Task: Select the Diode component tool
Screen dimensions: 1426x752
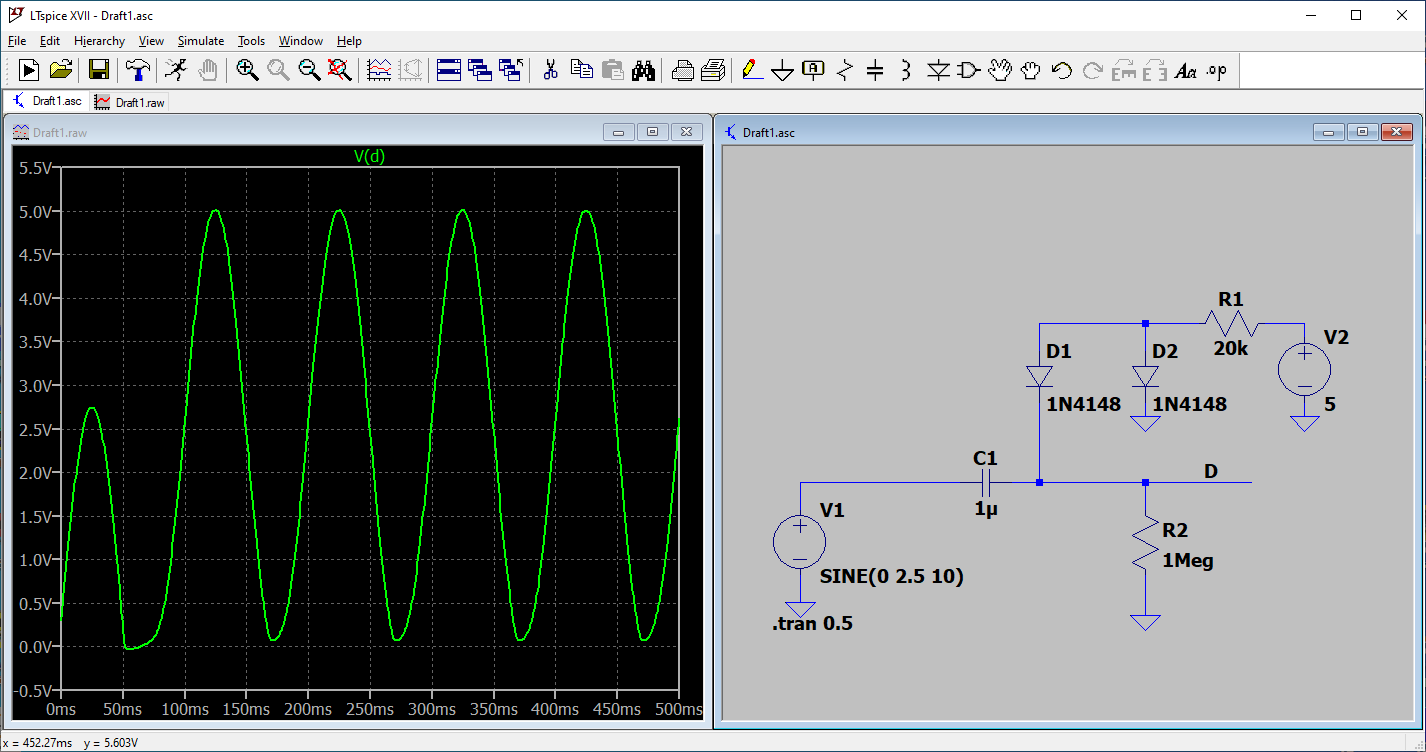Action: [x=937, y=70]
